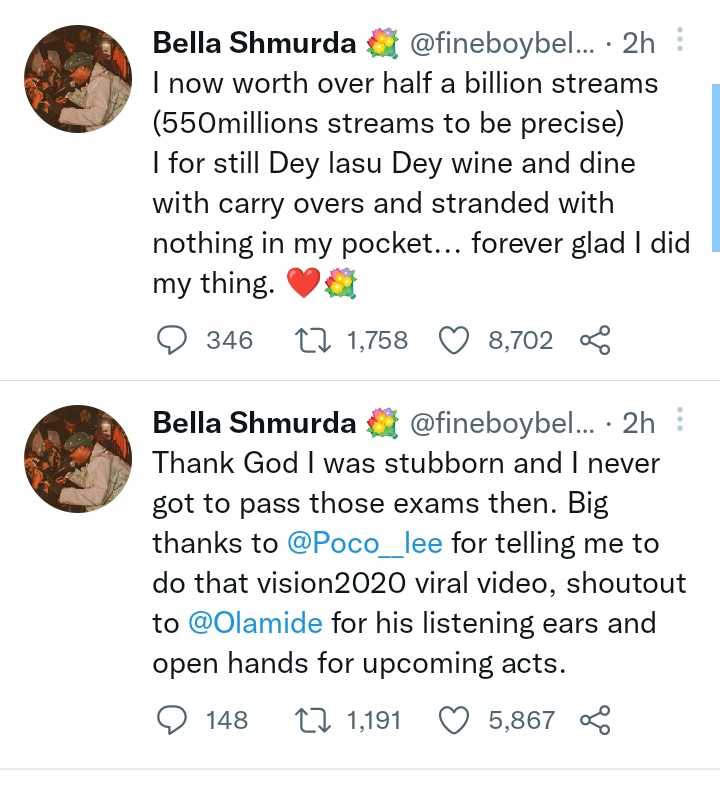The height and width of the screenshot is (793, 720).
Task: Click the @fineboybel handle on first tweet
Action: (502, 43)
